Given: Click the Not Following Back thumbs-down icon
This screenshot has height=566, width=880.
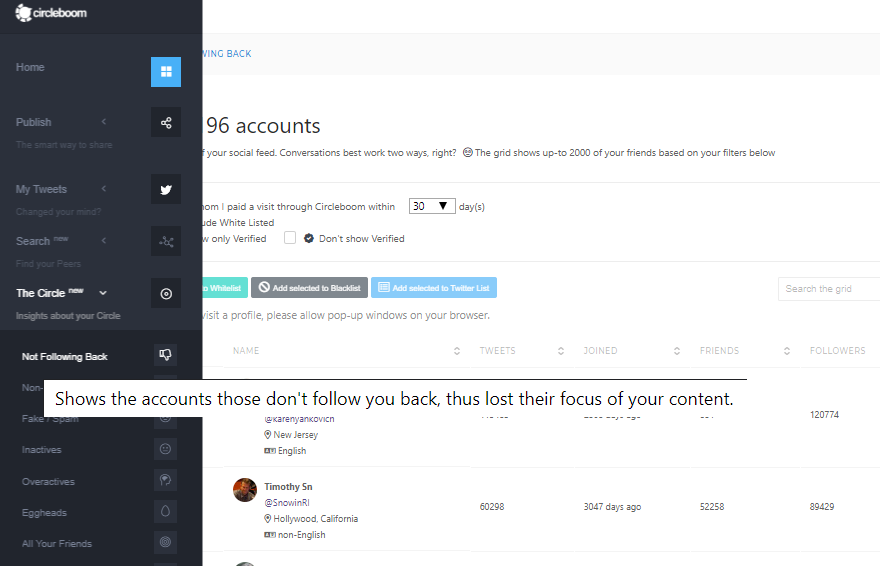Looking at the screenshot, I should (166, 355).
